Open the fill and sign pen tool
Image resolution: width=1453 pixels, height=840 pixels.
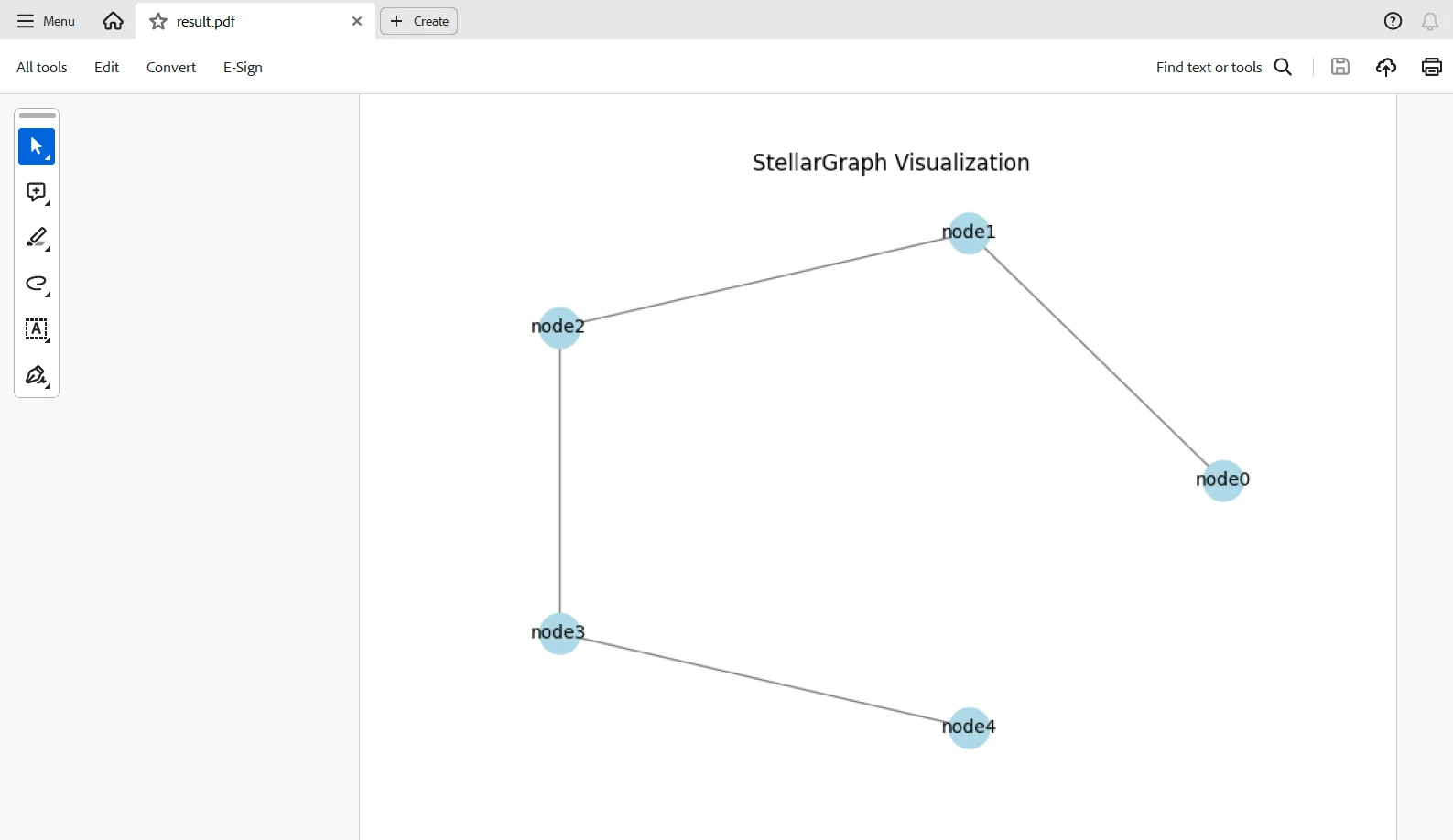37,376
